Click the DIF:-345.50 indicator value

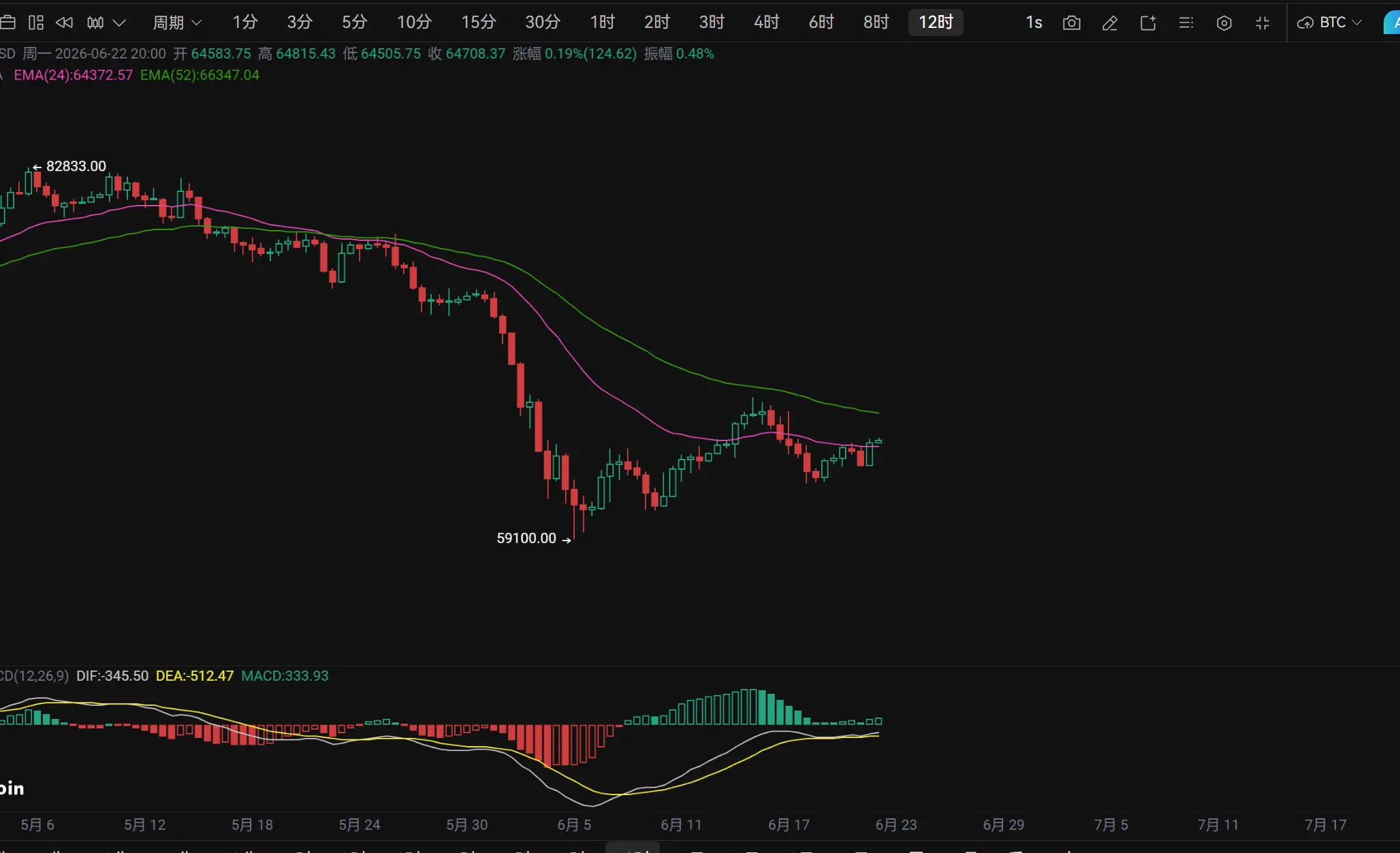112,676
